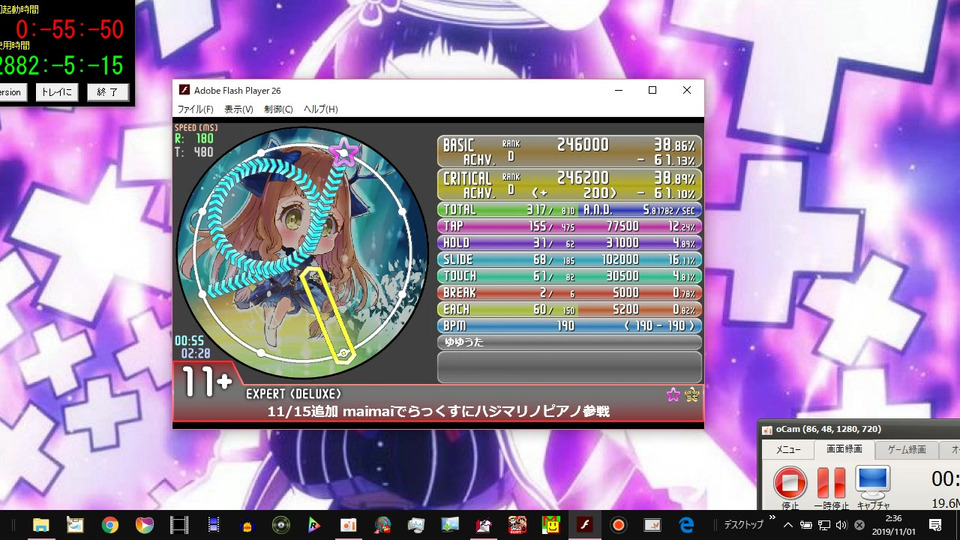960x540 pixels.
Task: Click the BASIC ACHV. score panel
Action: pos(569,151)
